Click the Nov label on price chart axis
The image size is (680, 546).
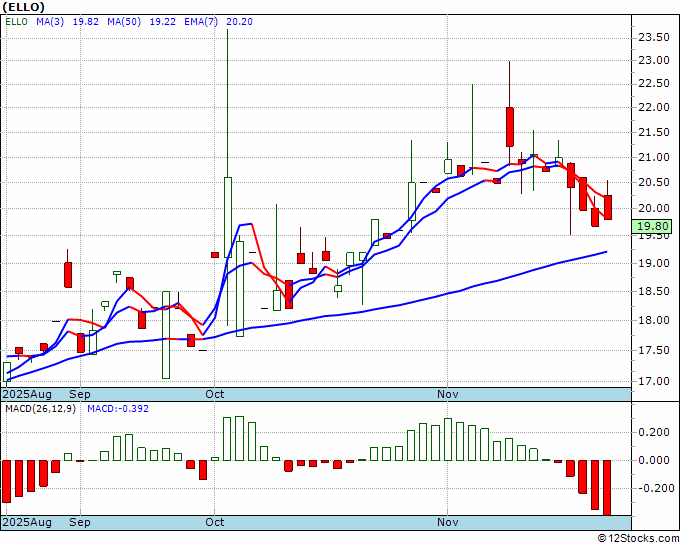[448, 394]
